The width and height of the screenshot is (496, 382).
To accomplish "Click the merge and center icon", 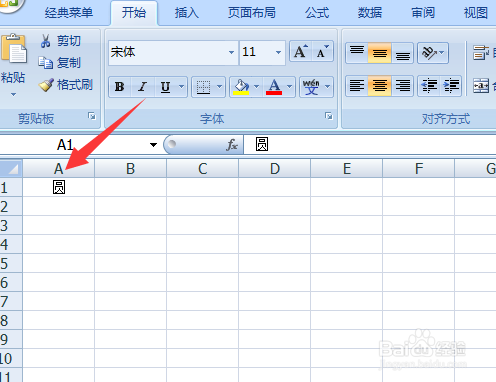I will (x=481, y=86).
